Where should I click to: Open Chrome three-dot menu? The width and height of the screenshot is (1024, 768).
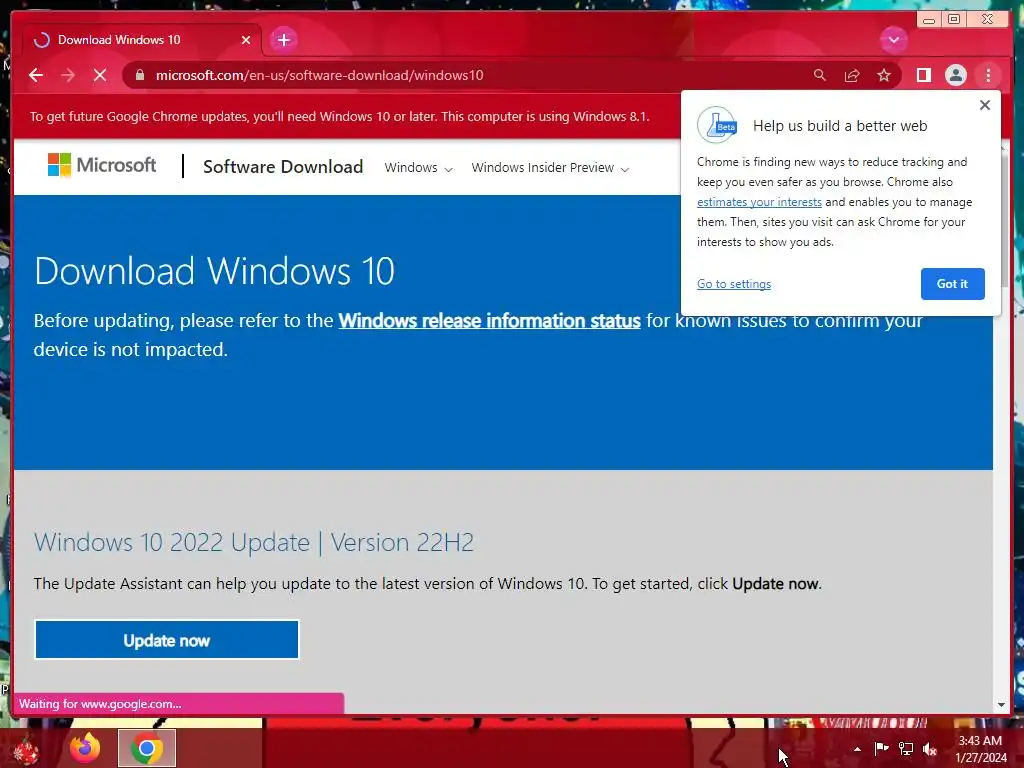click(988, 75)
